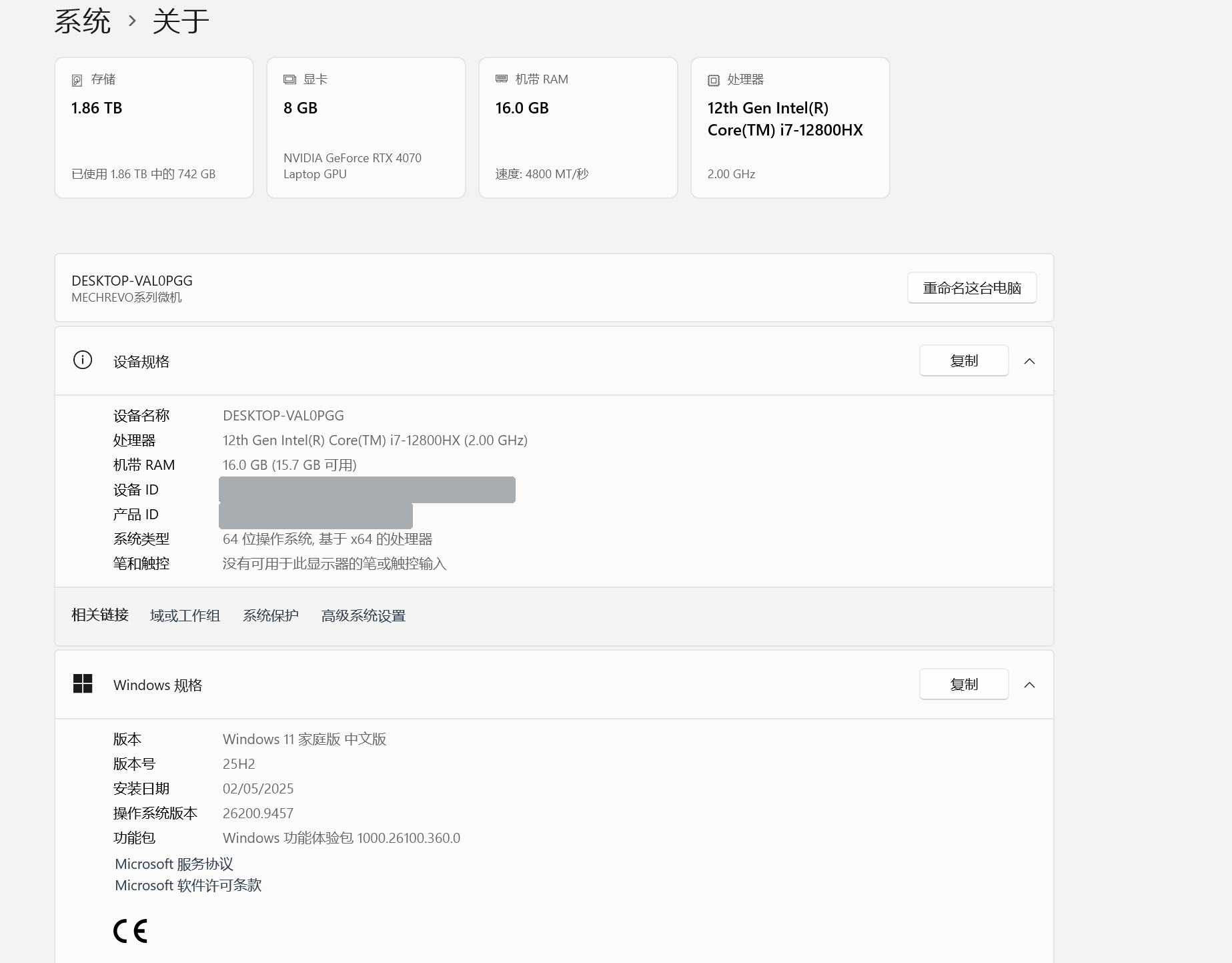The height and width of the screenshot is (963, 1232).
Task: Open the 机带 RAM card showing 16.0 GB
Action: [x=578, y=127]
